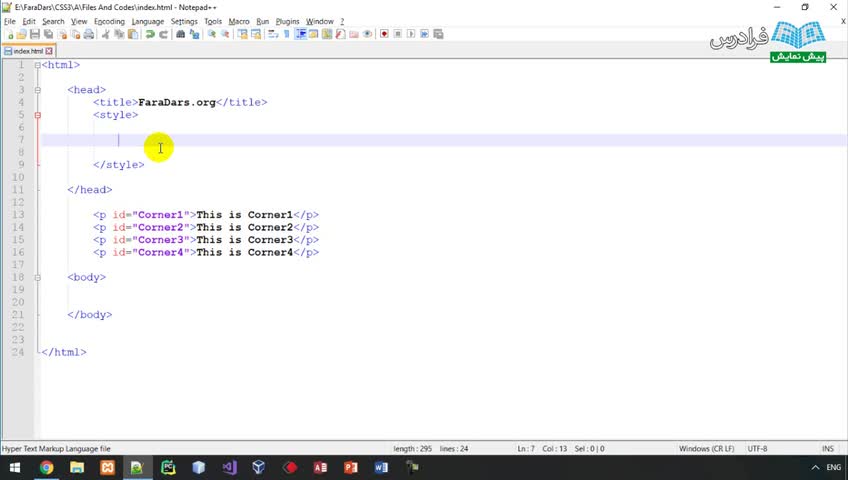The image size is (848, 480).
Task: Click the Stop macro recording icon
Action: click(398, 34)
